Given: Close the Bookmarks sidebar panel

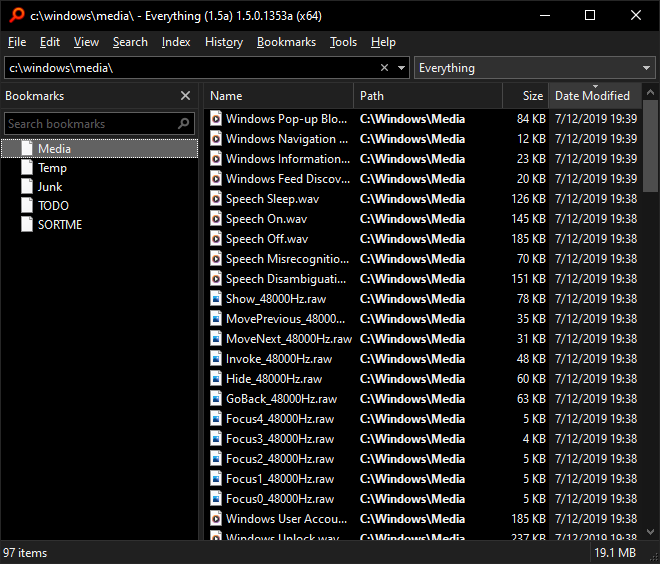Looking at the screenshot, I should [x=185, y=96].
